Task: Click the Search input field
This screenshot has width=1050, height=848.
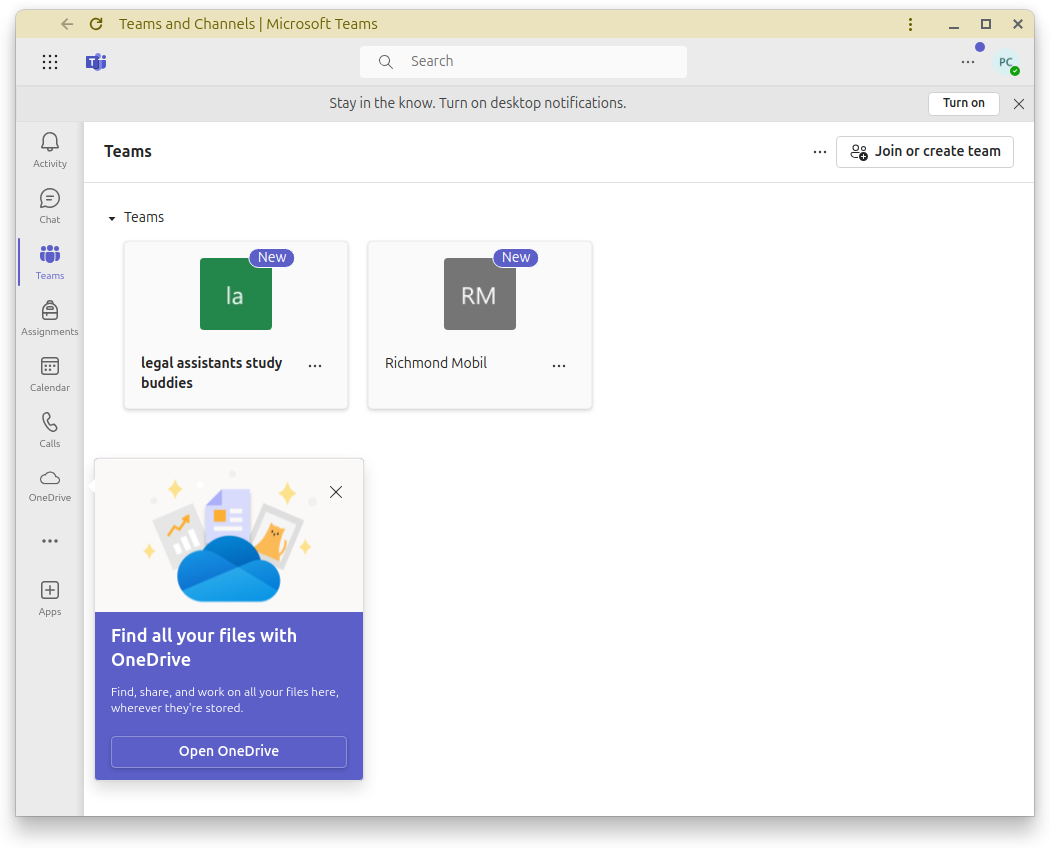Action: pyautogui.click(x=523, y=62)
